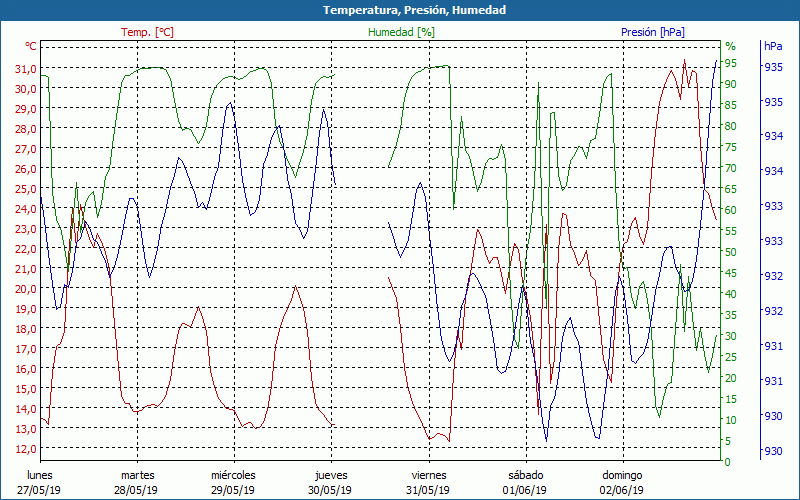Click the '90' humidity axis value
Viewport: 800px width, 500px height.
pos(731,84)
